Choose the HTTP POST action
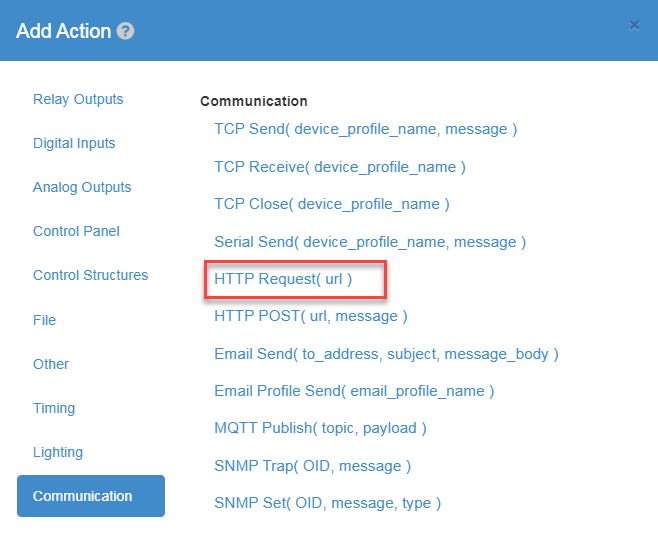 point(311,316)
